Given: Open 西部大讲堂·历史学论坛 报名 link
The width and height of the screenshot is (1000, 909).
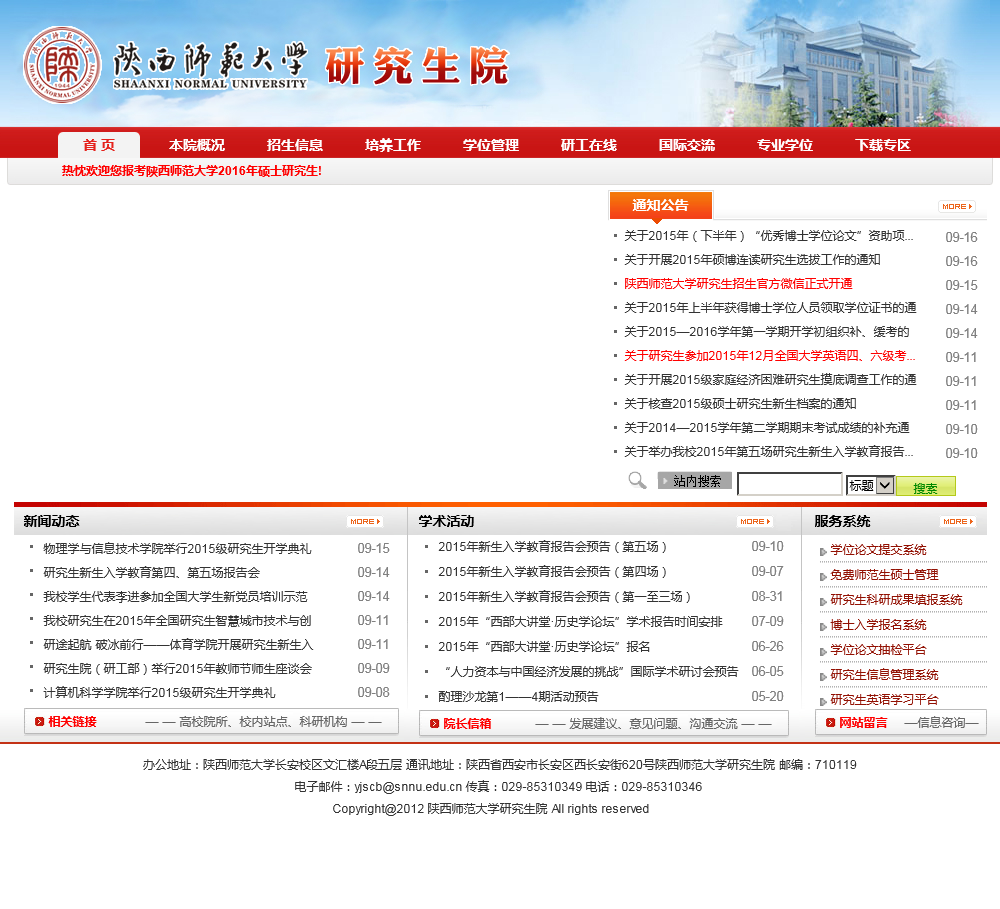Looking at the screenshot, I should coord(544,647).
